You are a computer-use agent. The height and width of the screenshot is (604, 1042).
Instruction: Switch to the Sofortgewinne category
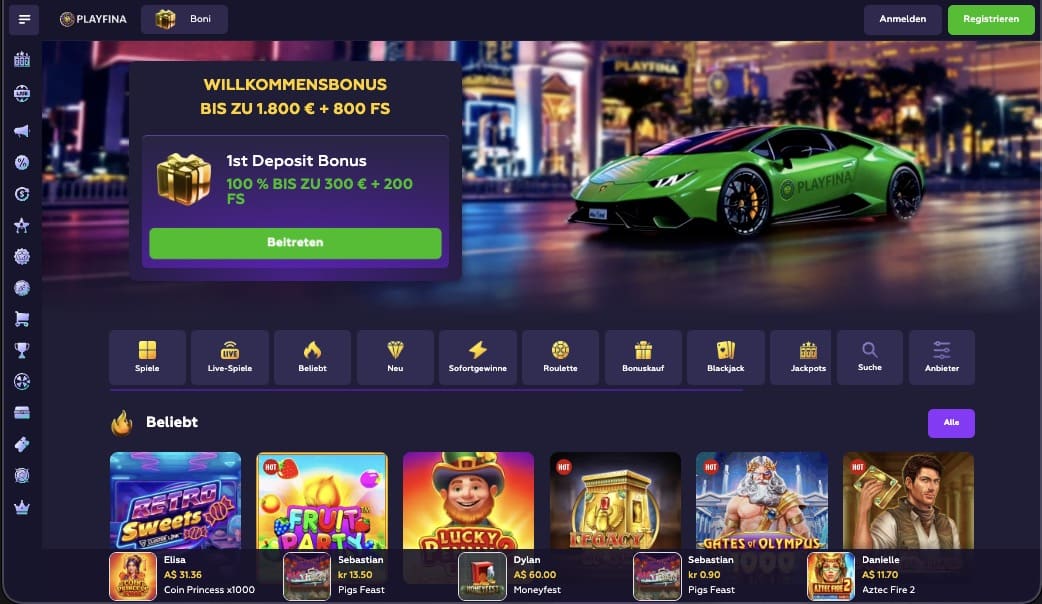click(478, 357)
